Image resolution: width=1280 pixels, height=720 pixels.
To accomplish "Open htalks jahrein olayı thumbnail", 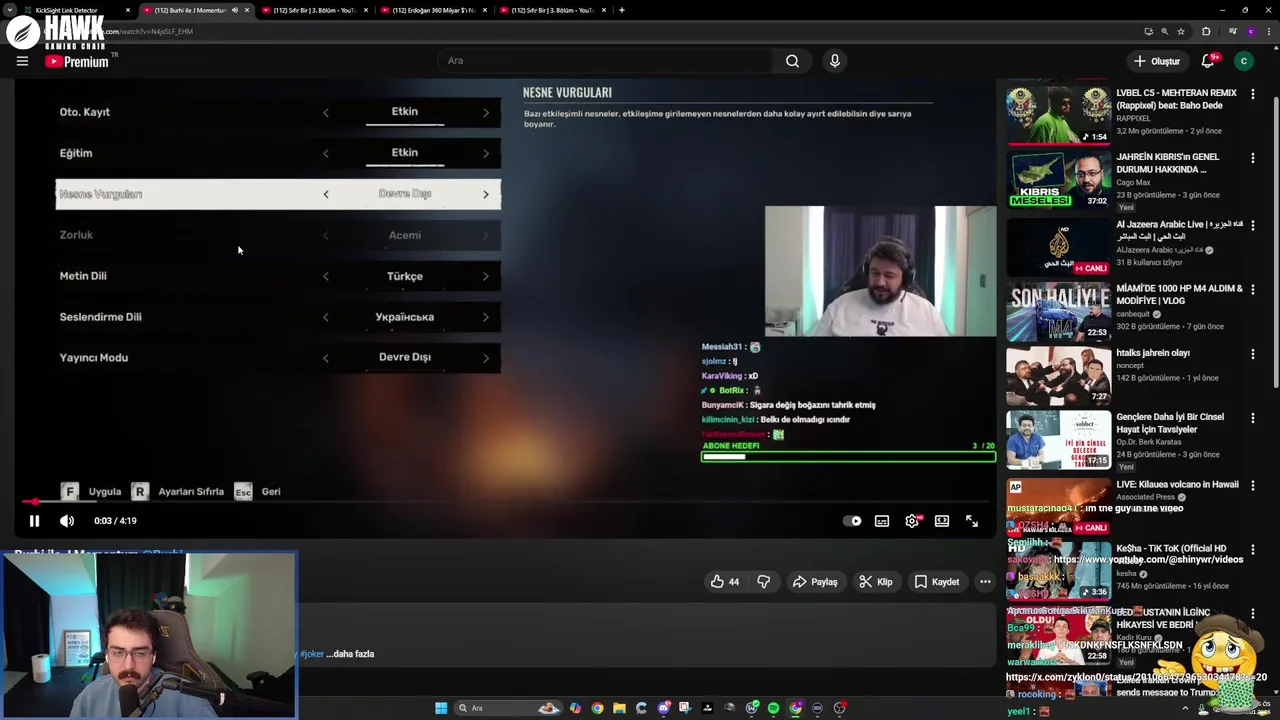I will click(1058, 375).
